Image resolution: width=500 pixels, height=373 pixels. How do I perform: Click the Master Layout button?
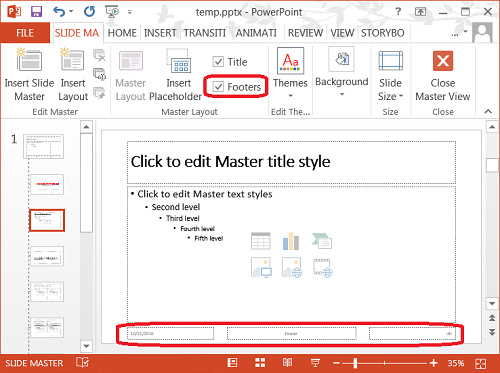click(131, 75)
